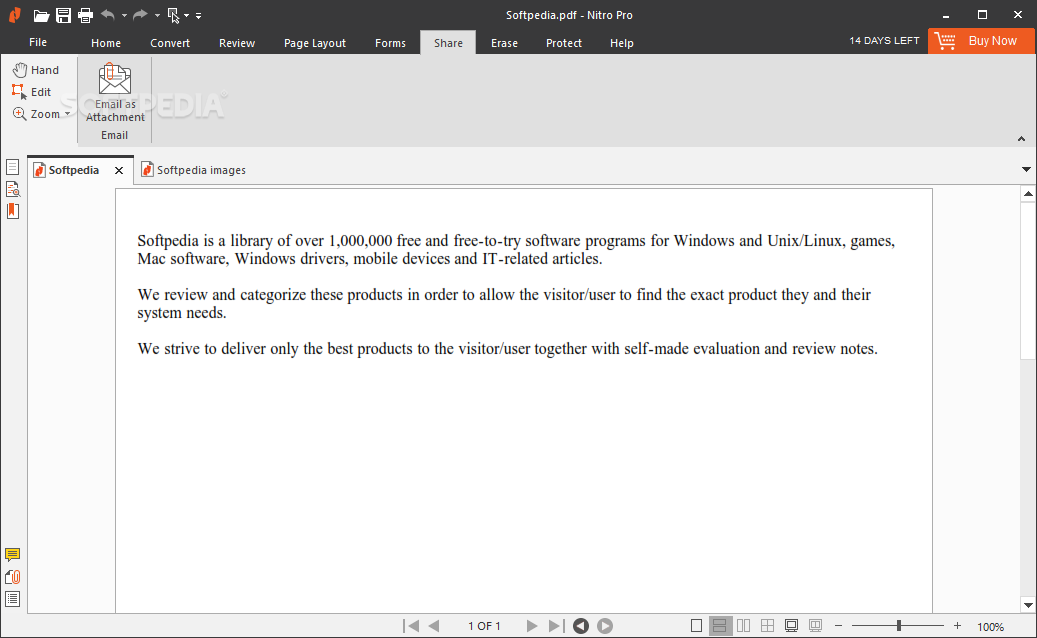Click the select tool cursor icon
This screenshot has width=1037, height=638.
(x=174, y=15)
